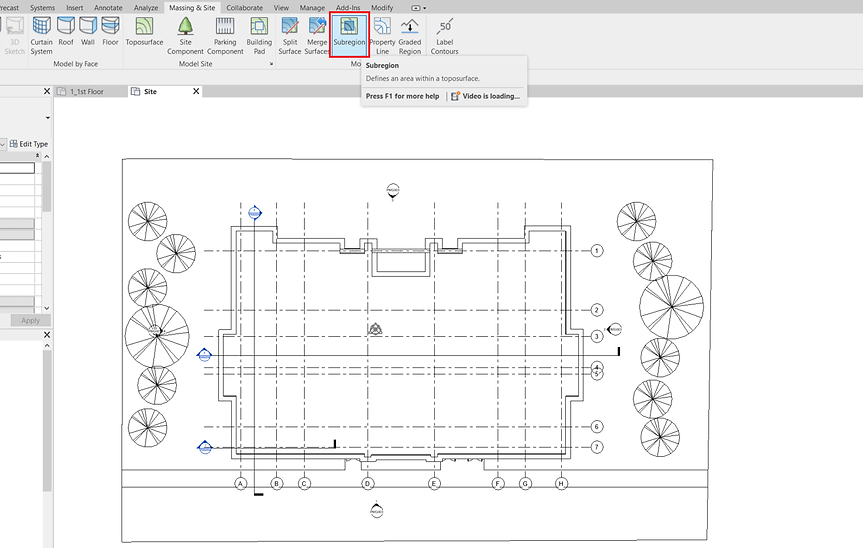Open the Collaborate ribbon tab
The height and width of the screenshot is (548, 863).
coord(244,8)
